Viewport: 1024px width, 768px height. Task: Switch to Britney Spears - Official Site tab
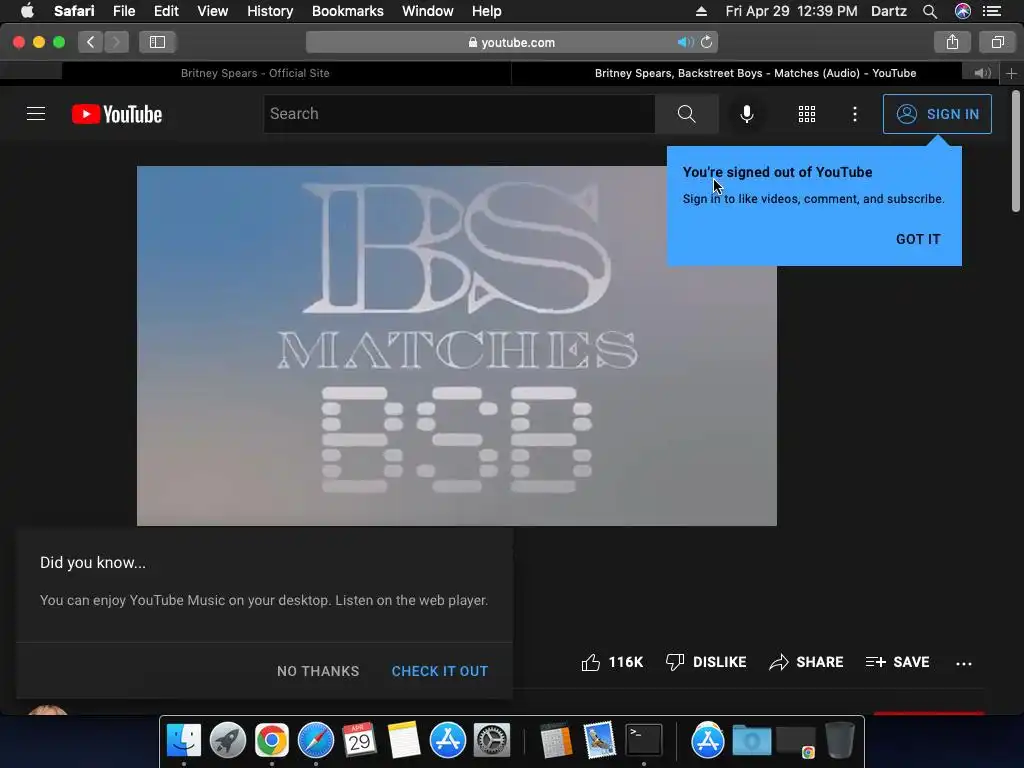(x=255, y=73)
